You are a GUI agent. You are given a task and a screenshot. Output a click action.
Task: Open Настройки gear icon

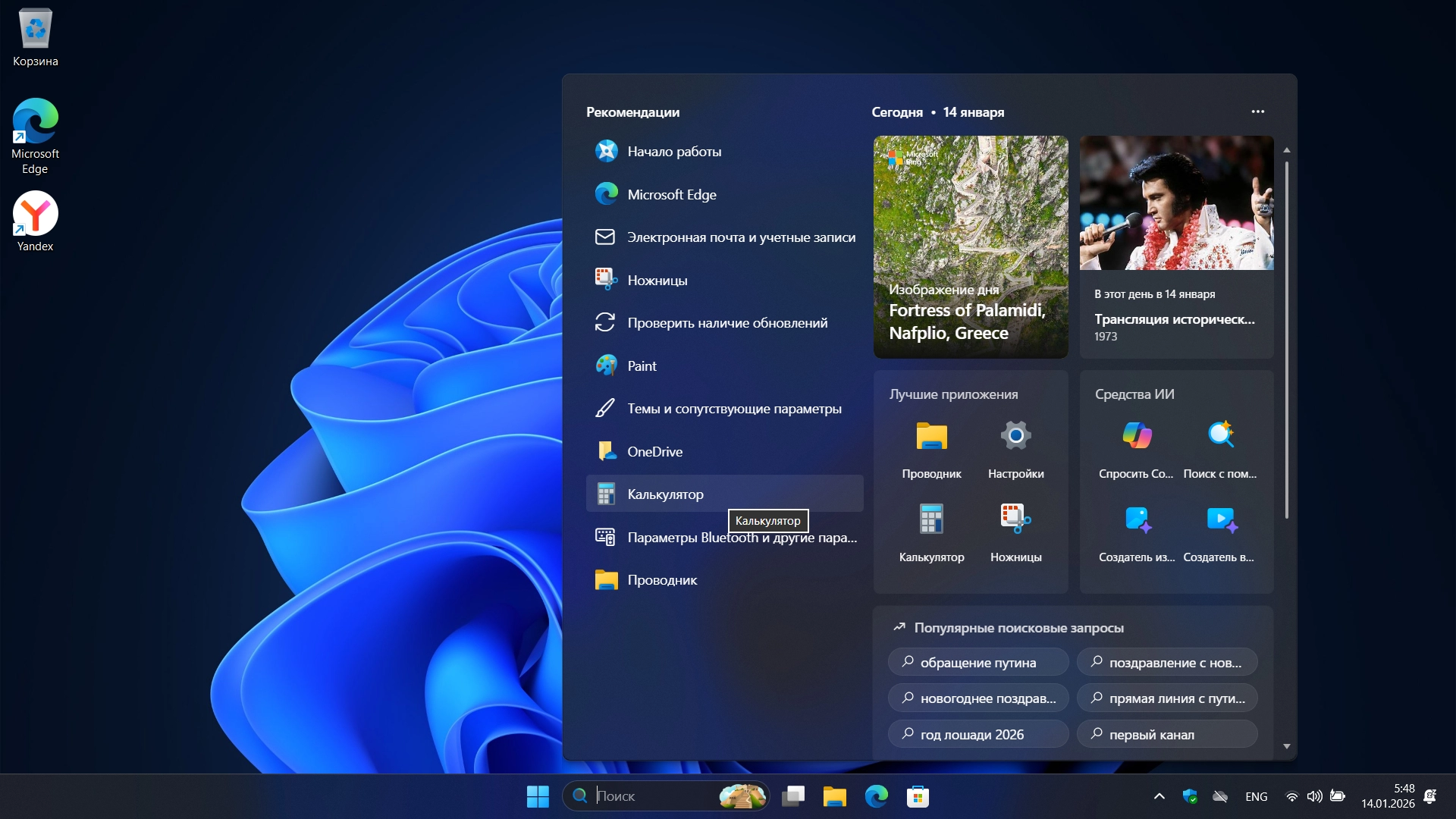click(1015, 436)
